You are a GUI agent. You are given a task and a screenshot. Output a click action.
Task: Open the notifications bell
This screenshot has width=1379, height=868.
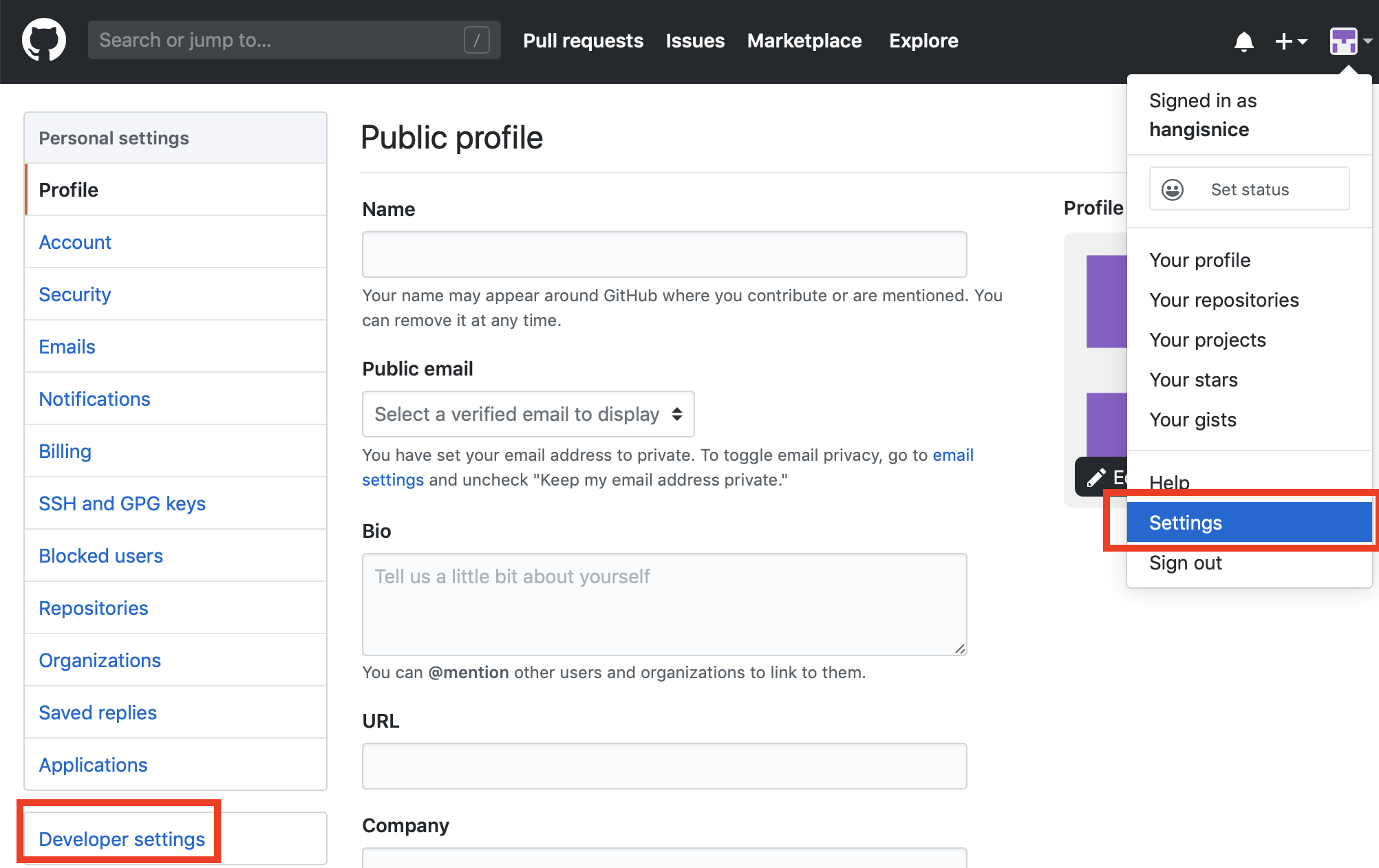(x=1243, y=41)
